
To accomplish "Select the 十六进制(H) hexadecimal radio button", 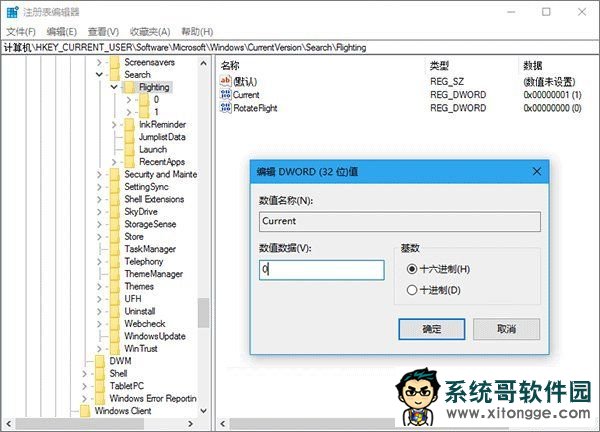I will click(412, 269).
